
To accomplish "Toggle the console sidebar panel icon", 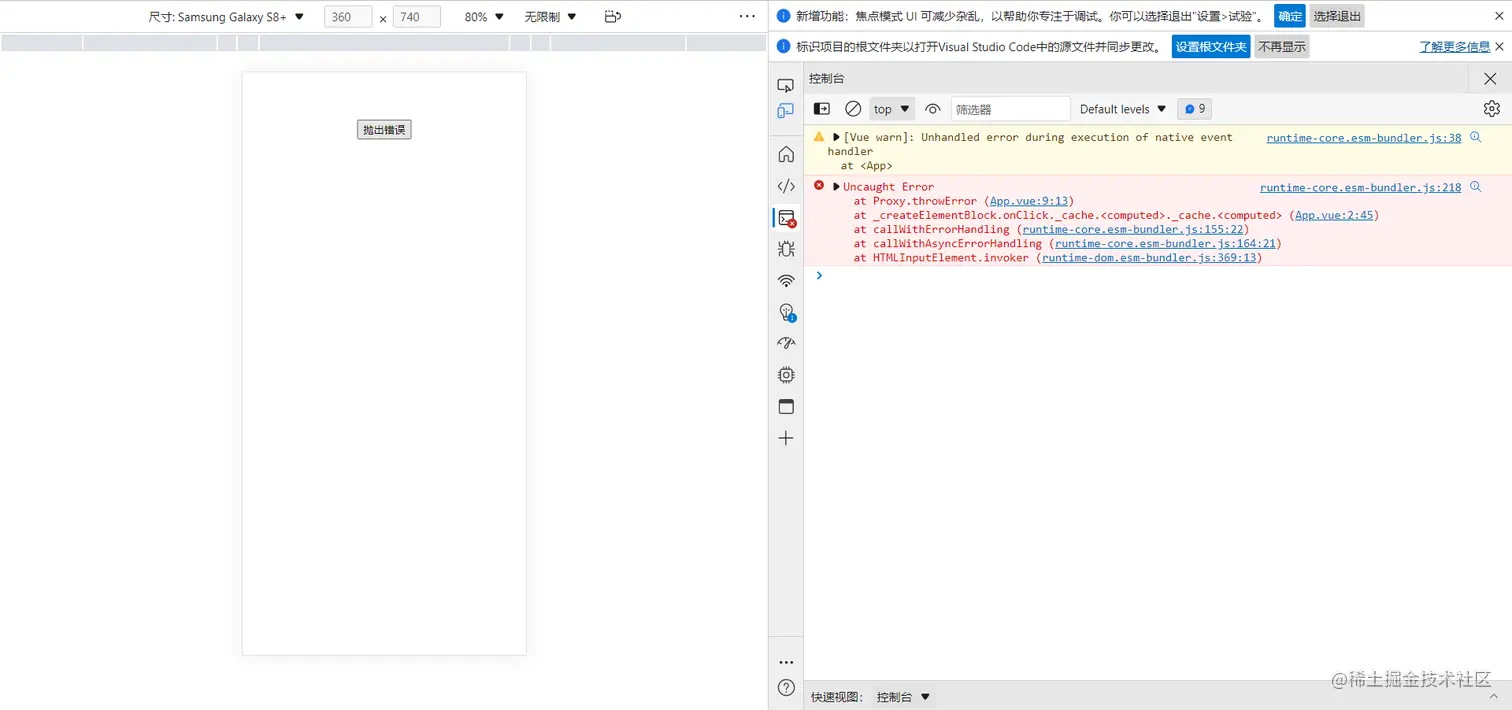I will click(821, 109).
